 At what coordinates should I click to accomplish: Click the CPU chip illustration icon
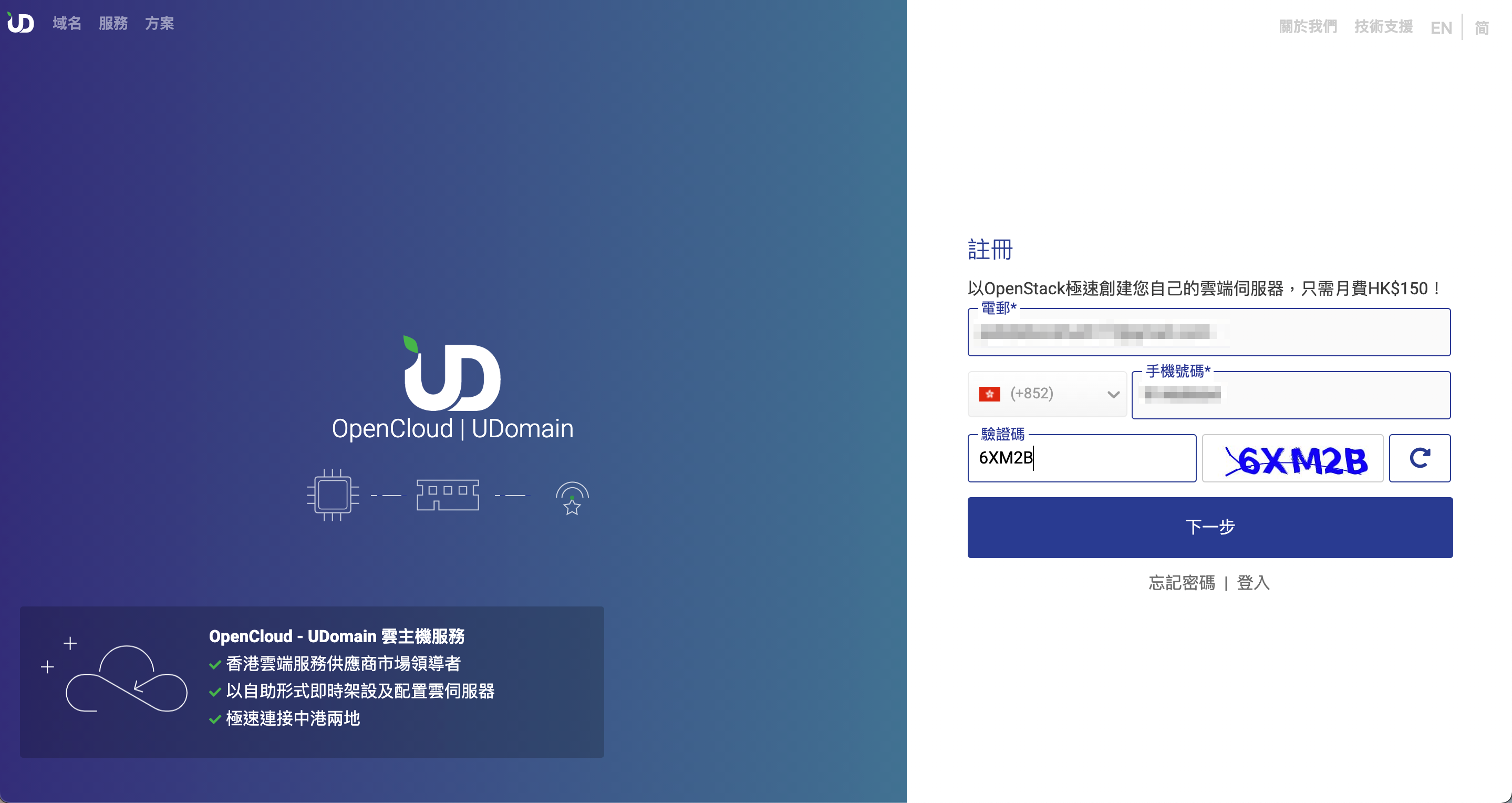pyautogui.click(x=333, y=495)
